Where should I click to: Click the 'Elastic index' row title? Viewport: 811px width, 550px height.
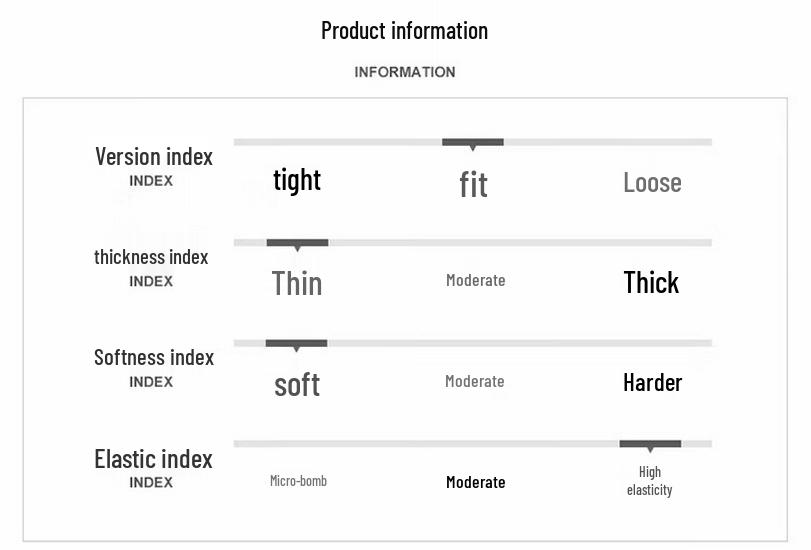click(153, 459)
